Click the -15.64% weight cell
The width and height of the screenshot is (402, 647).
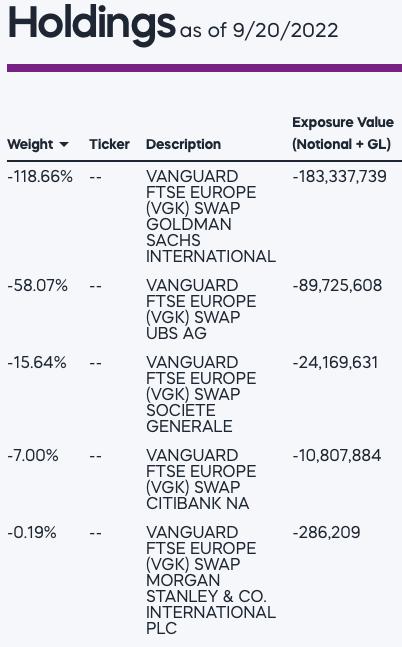[37, 362]
